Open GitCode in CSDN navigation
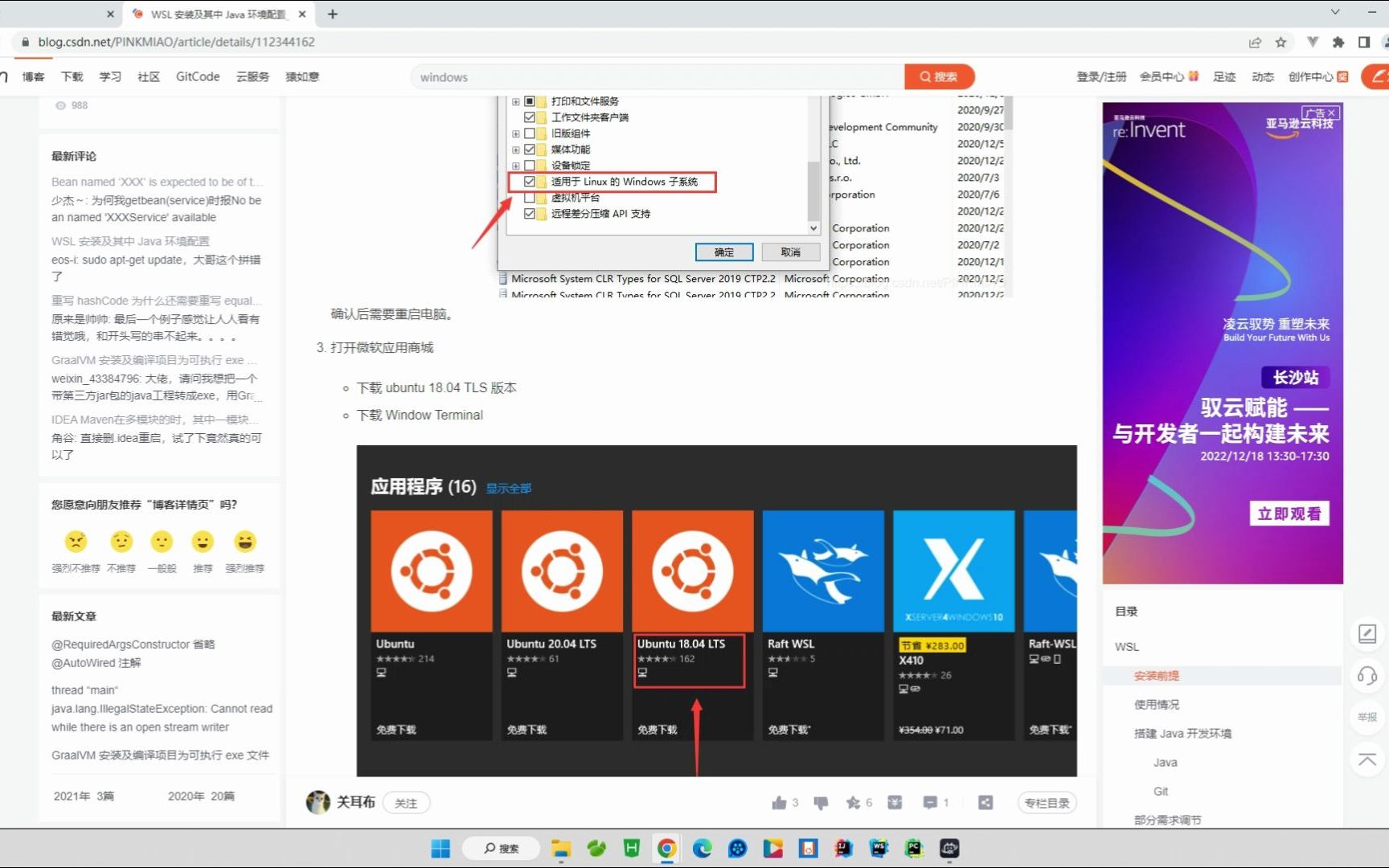Image resolution: width=1389 pixels, height=868 pixels. click(198, 76)
